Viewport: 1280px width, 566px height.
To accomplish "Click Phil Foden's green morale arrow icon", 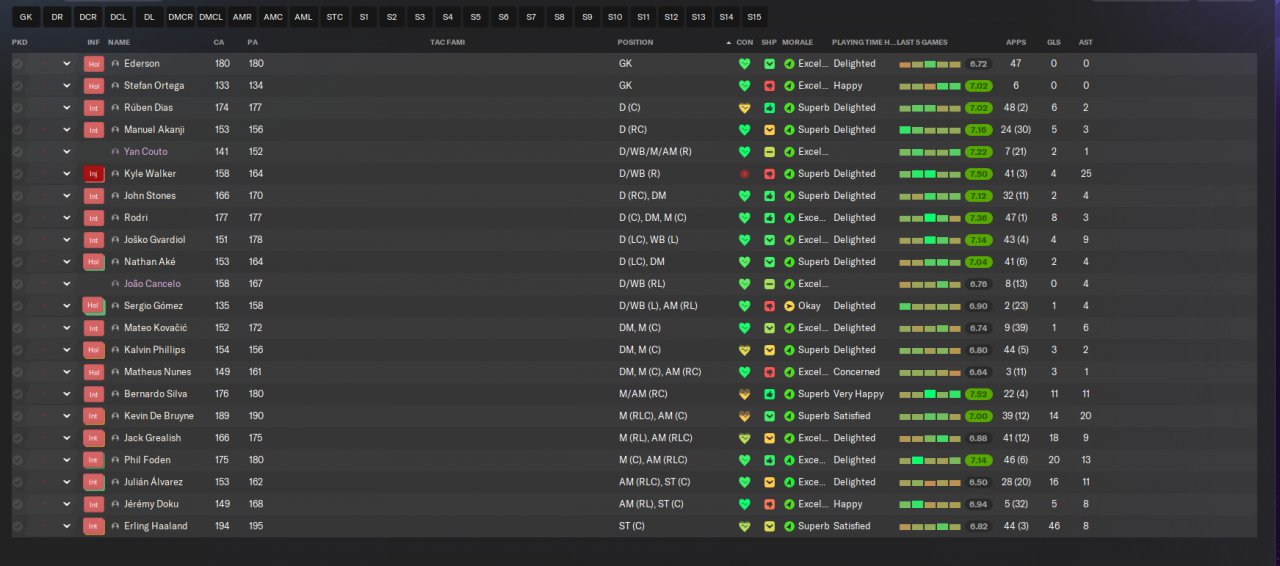I will point(789,460).
